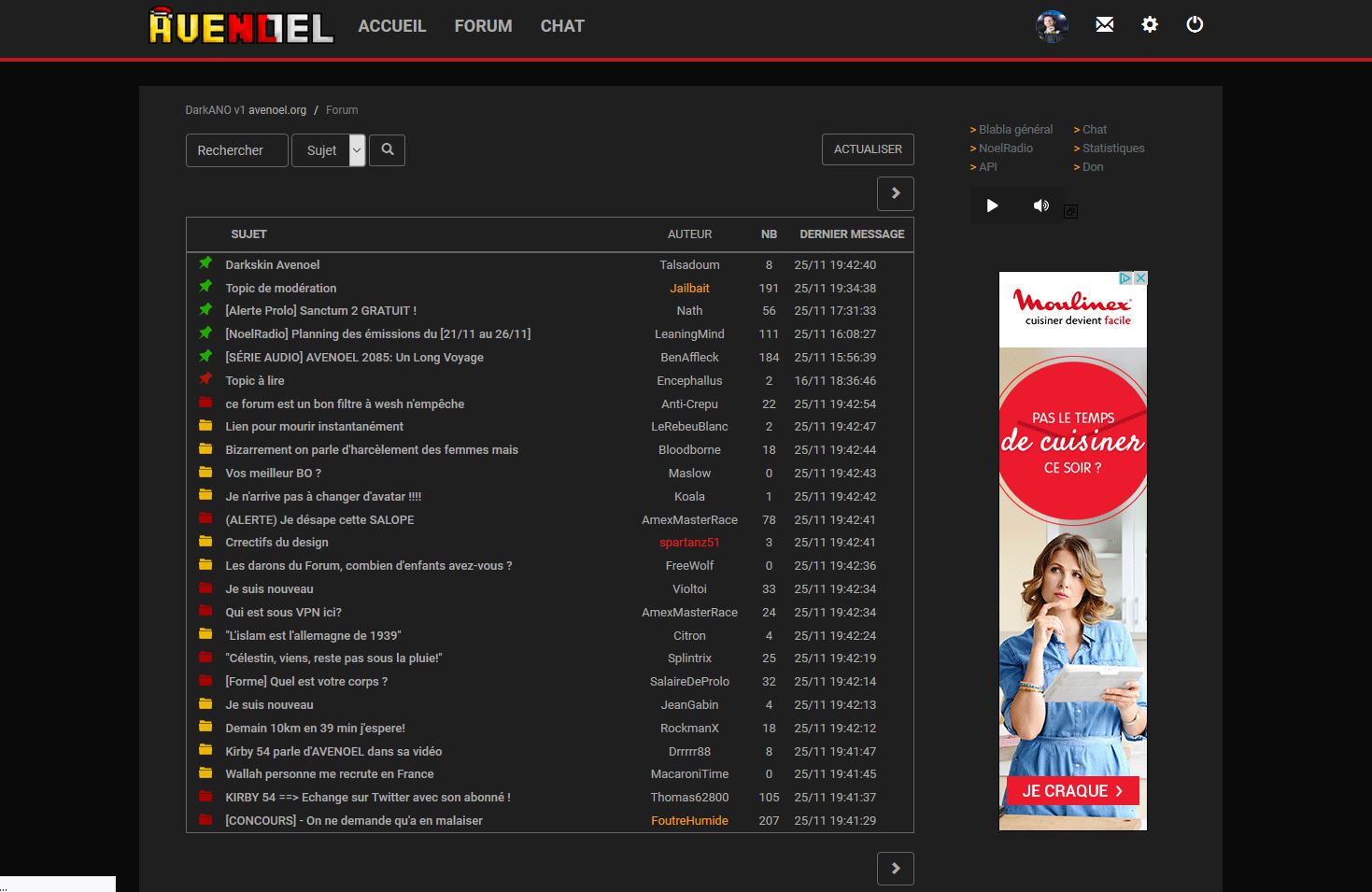The height and width of the screenshot is (892, 1372).
Task: Start radio playback with play button
Action: pyautogui.click(x=993, y=205)
